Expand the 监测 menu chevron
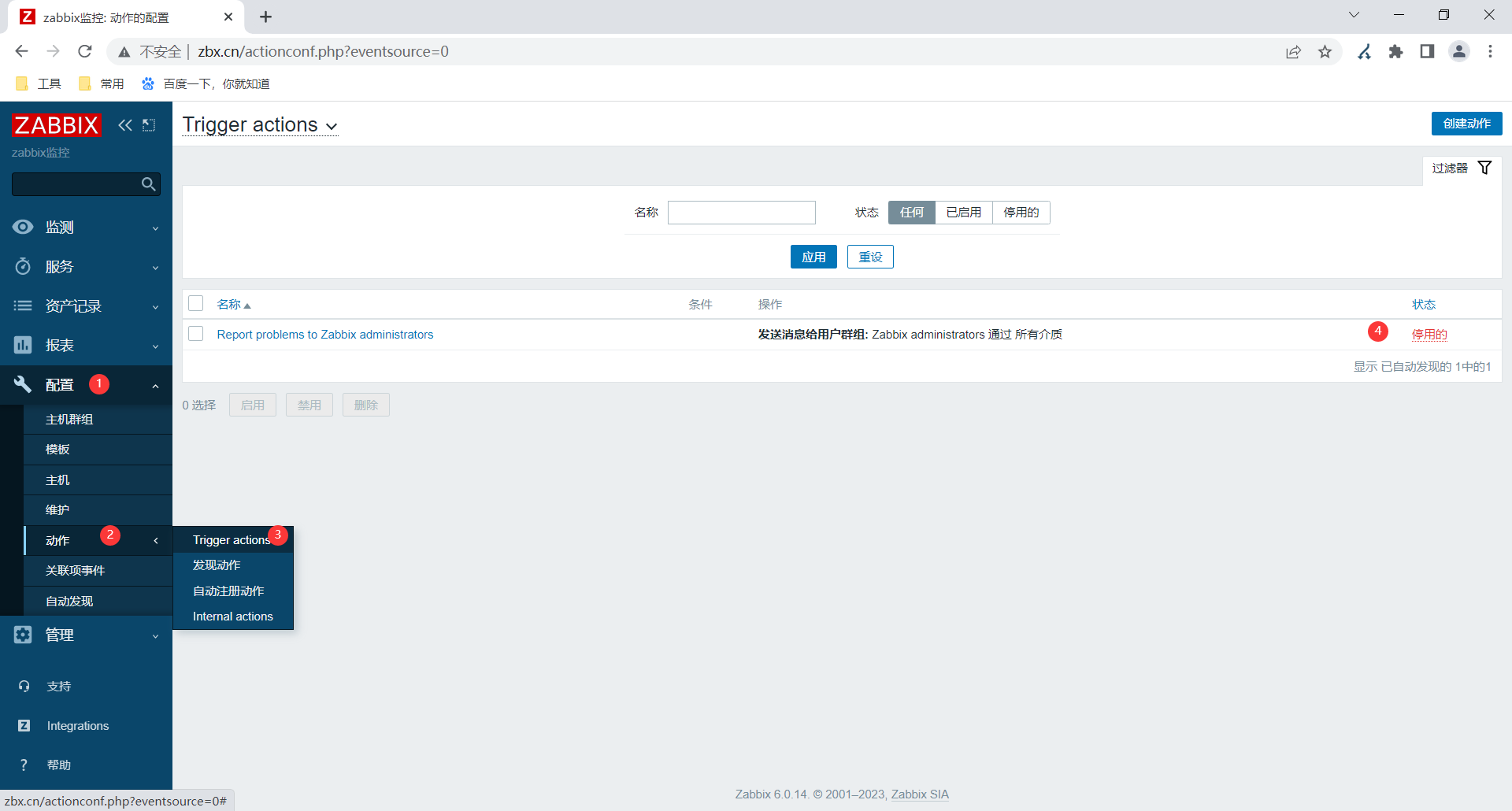Screen dimensions: 1512x811 155,228
